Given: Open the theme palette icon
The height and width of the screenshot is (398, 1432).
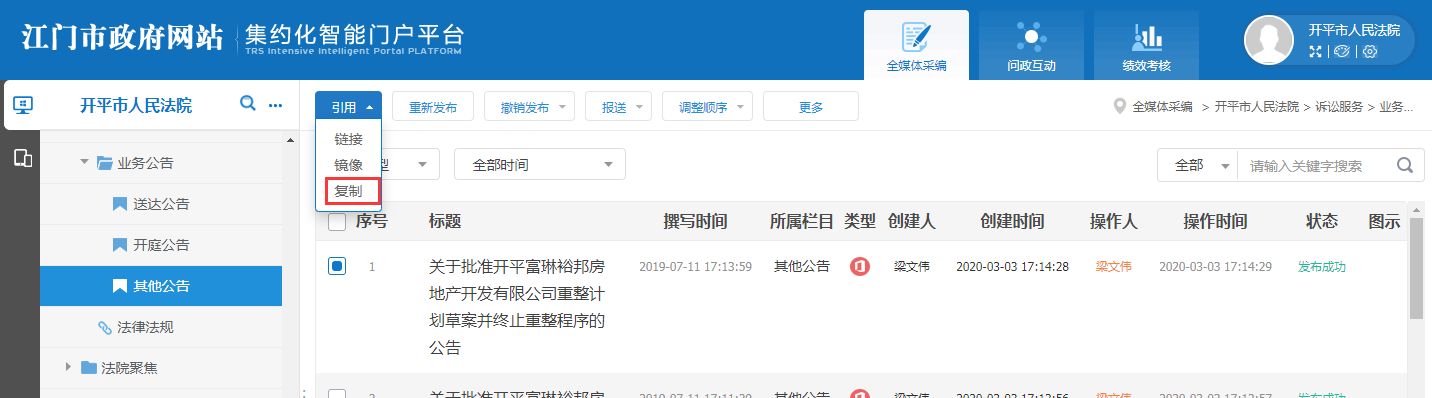Looking at the screenshot, I should (x=1343, y=51).
